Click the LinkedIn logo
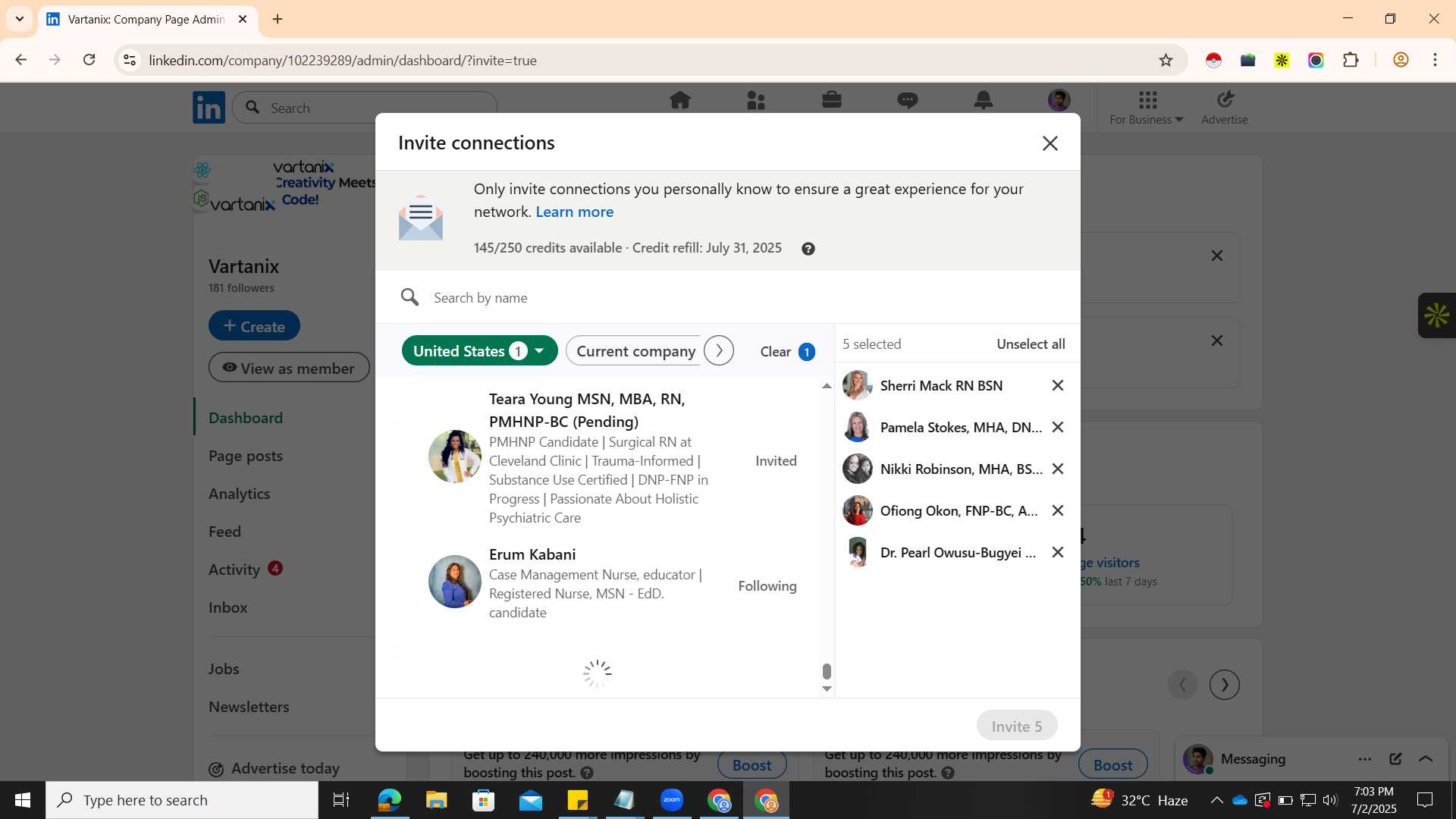 209,108
